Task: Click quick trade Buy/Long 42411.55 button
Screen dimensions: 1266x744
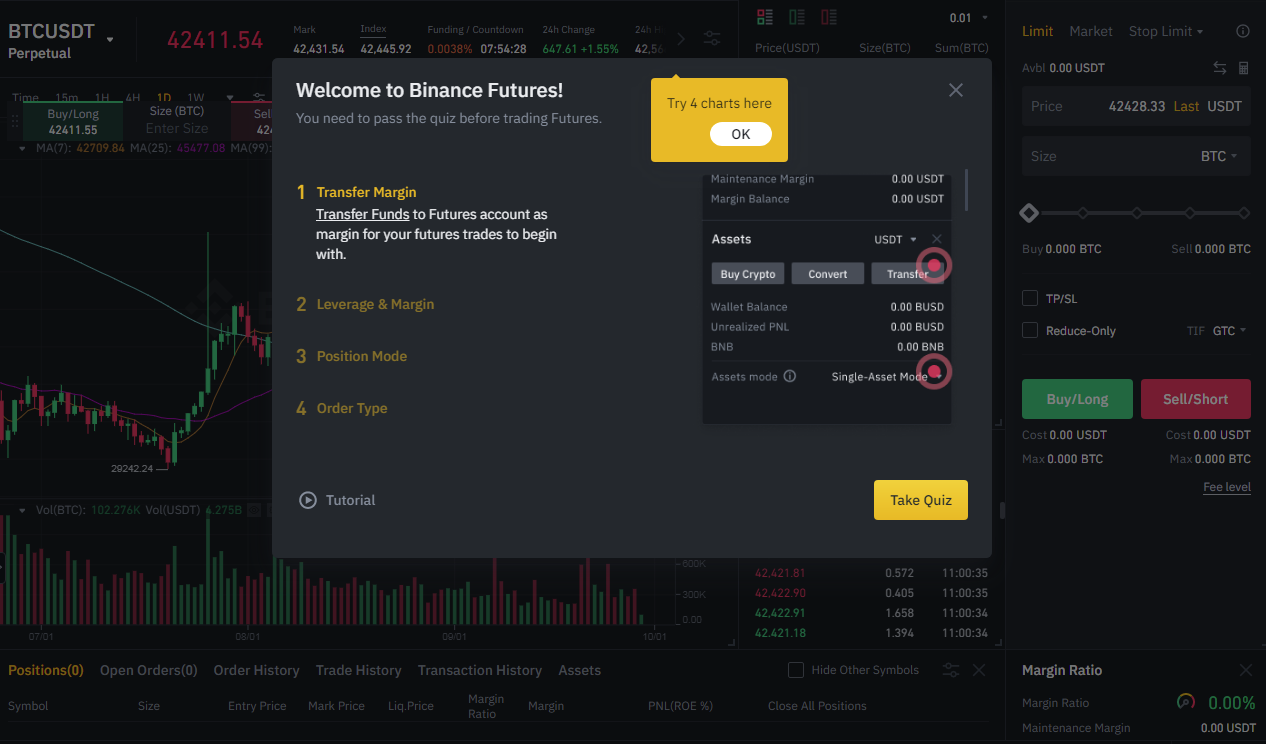Action: pyautogui.click(x=73, y=122)
